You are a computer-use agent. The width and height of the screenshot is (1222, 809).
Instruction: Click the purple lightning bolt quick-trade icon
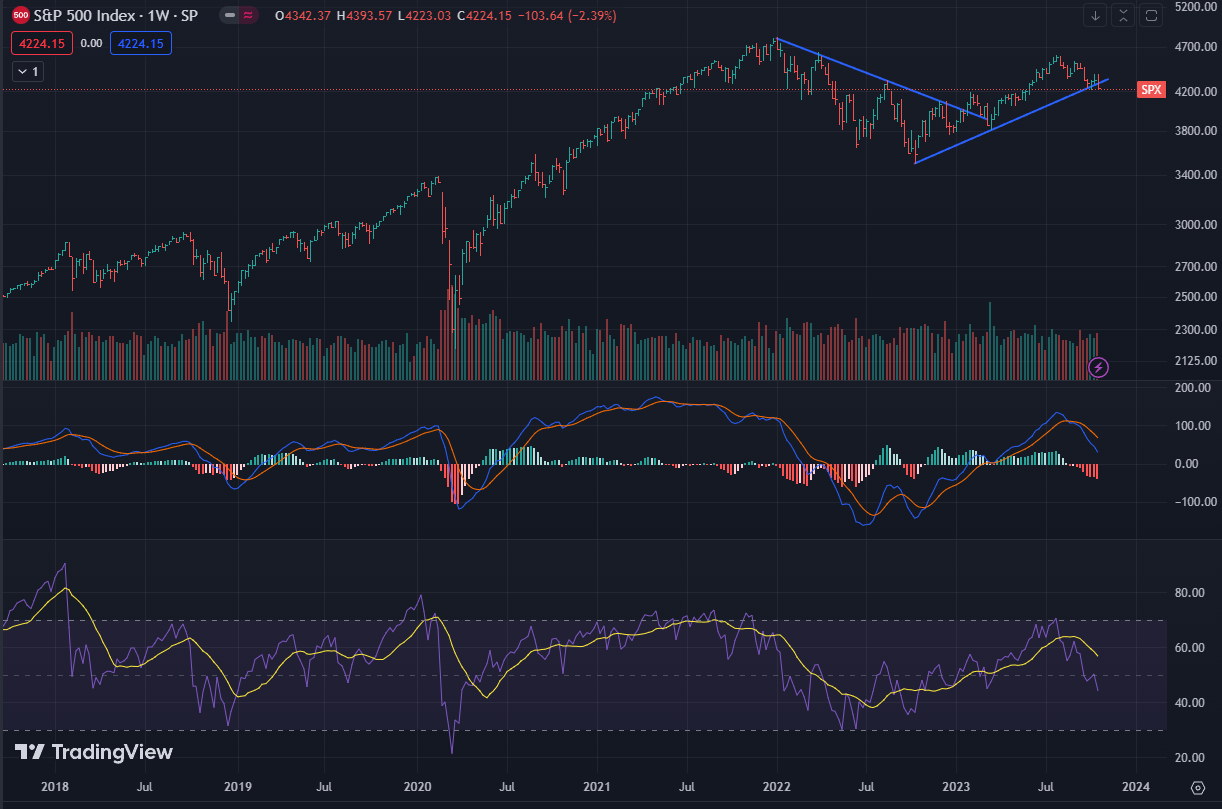click(x=1098, y=367)
